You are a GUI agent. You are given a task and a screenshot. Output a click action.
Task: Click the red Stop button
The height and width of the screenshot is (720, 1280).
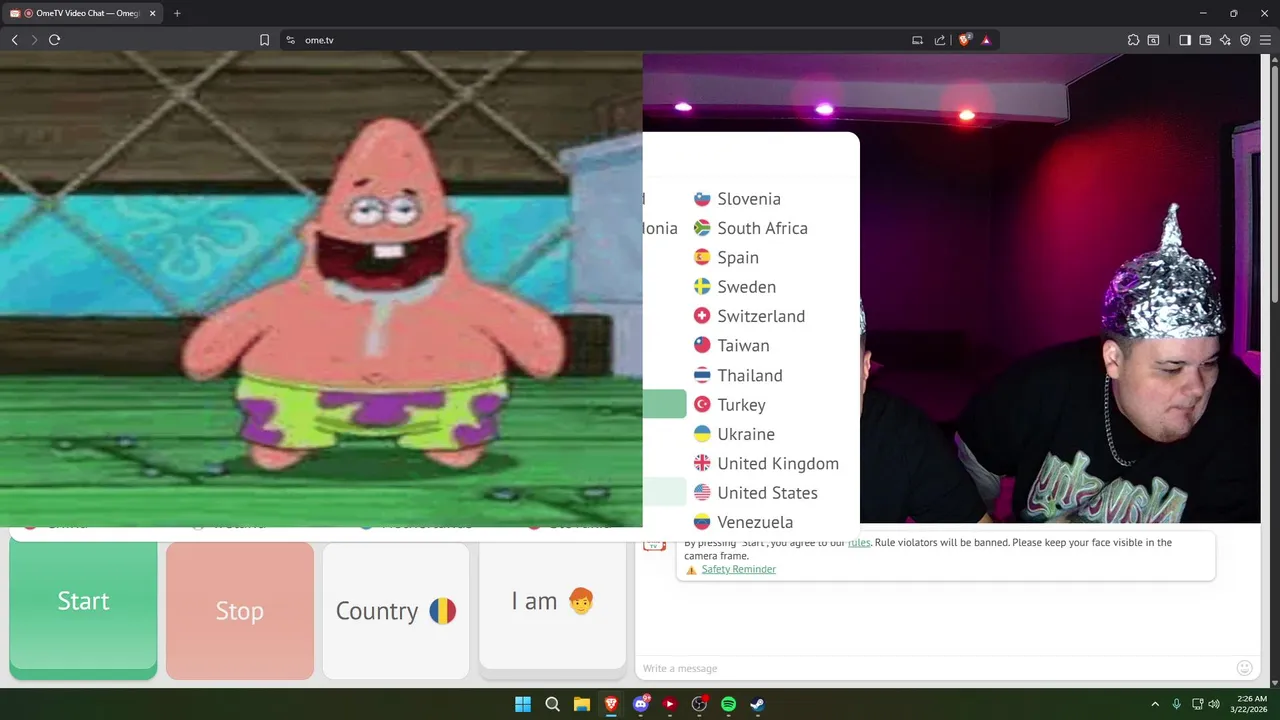tap(239, 611)
